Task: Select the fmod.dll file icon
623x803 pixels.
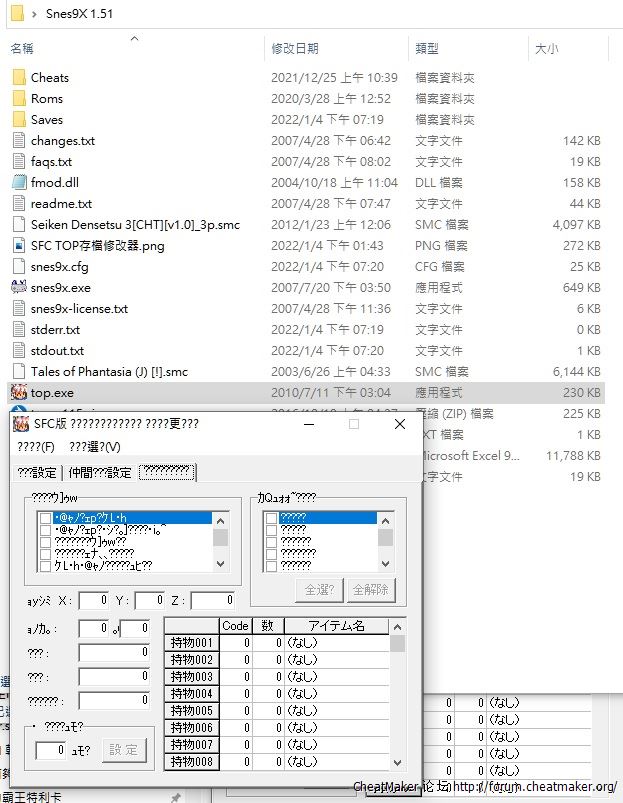Action: pyautogui.click(x=18, y=183)
